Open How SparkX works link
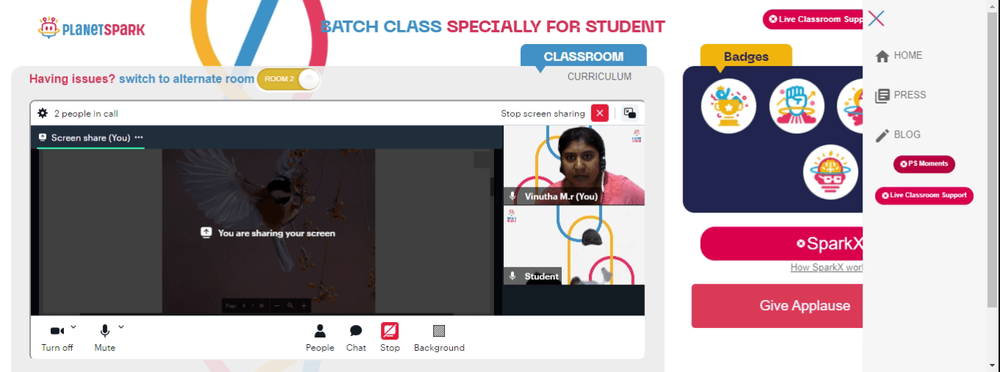 coord(827,267)
